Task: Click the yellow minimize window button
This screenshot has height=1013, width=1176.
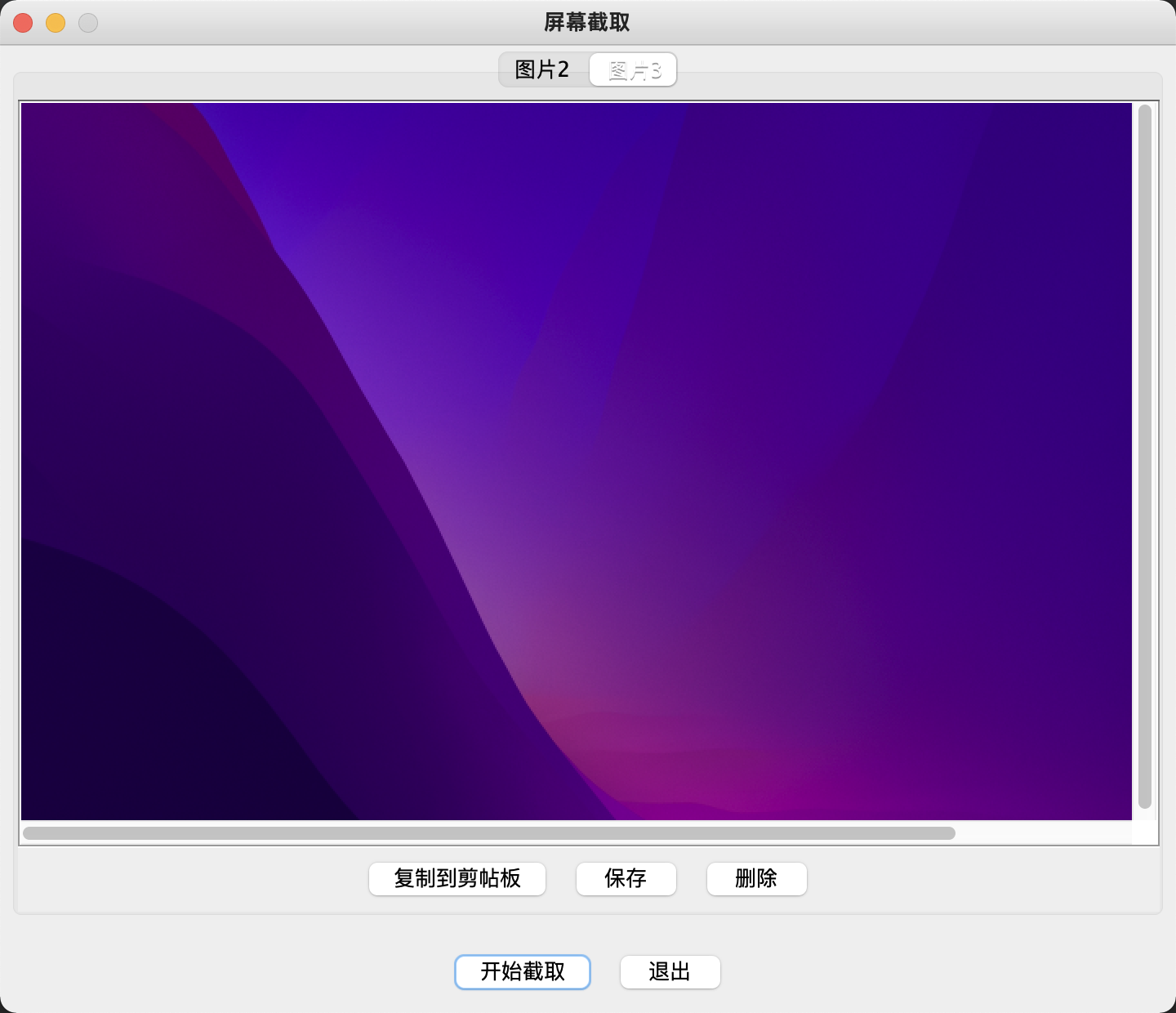Action: click(55, 23)
